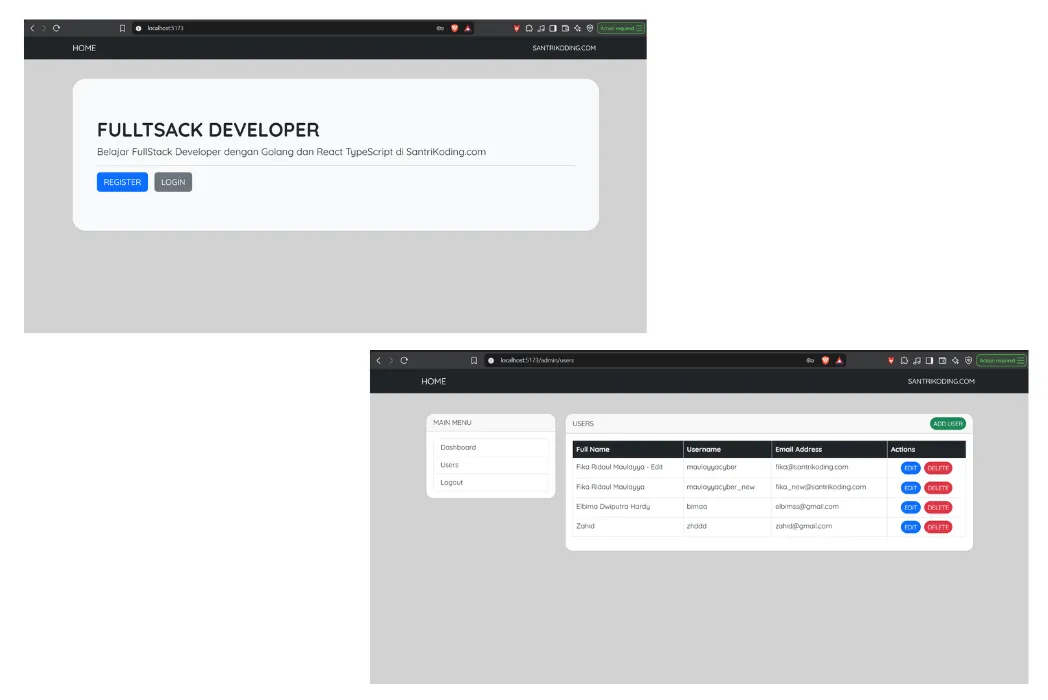Open site info in admin users window address bar
The height and width of the screenshot is (700, 1048).
[x=491, y=360]
